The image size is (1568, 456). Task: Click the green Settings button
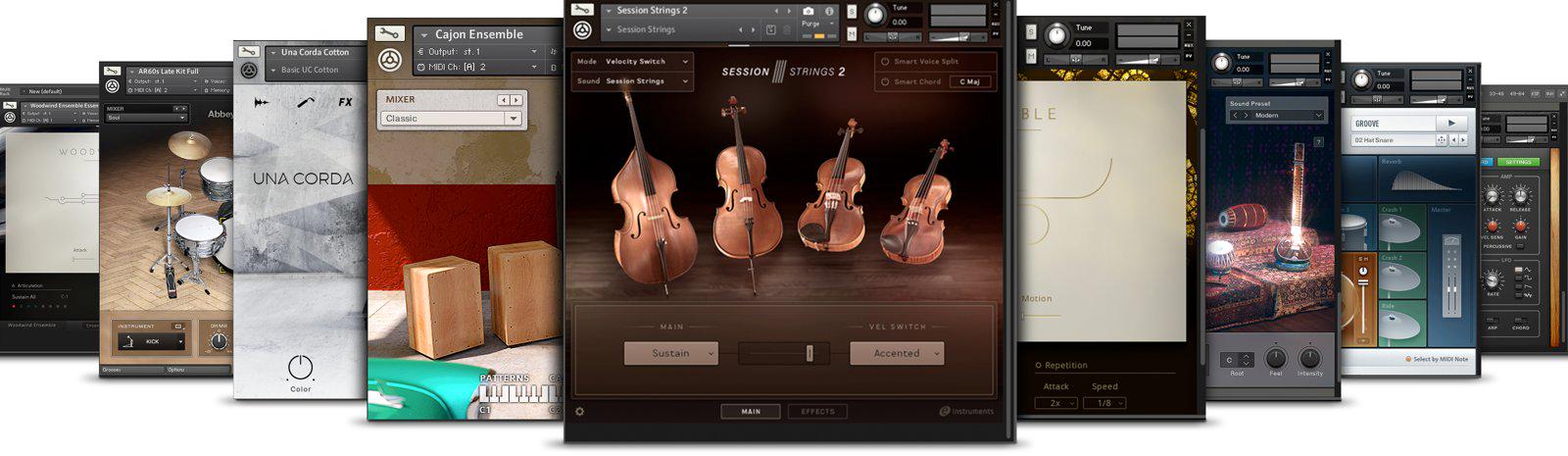tap(1518, 162)
